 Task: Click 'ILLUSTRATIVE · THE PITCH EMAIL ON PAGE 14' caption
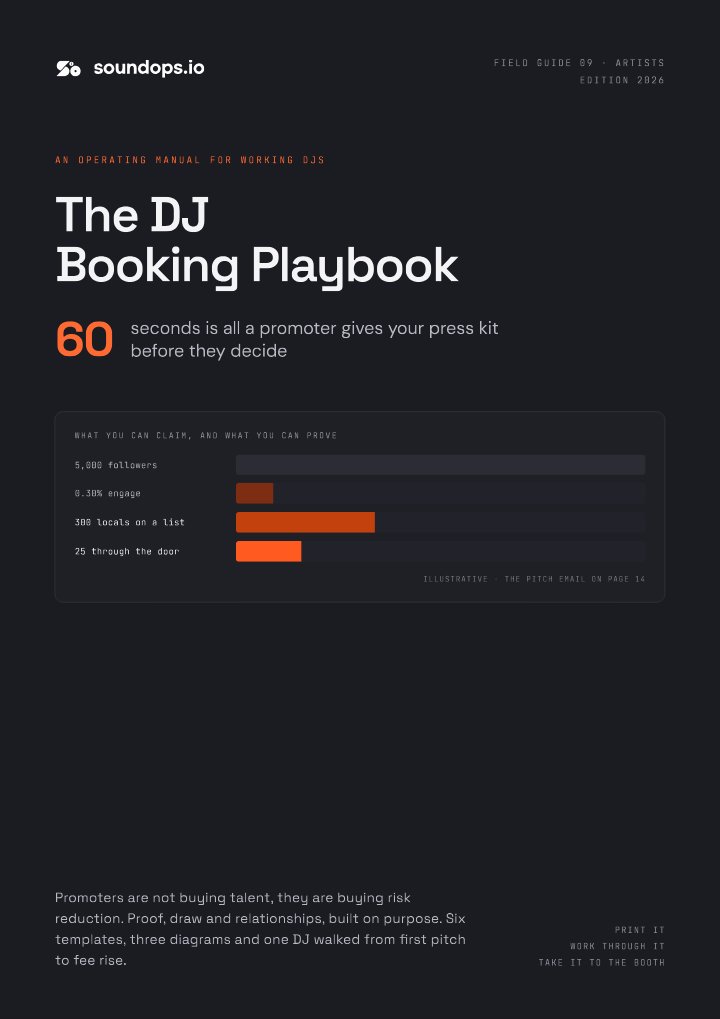(534, 579)
